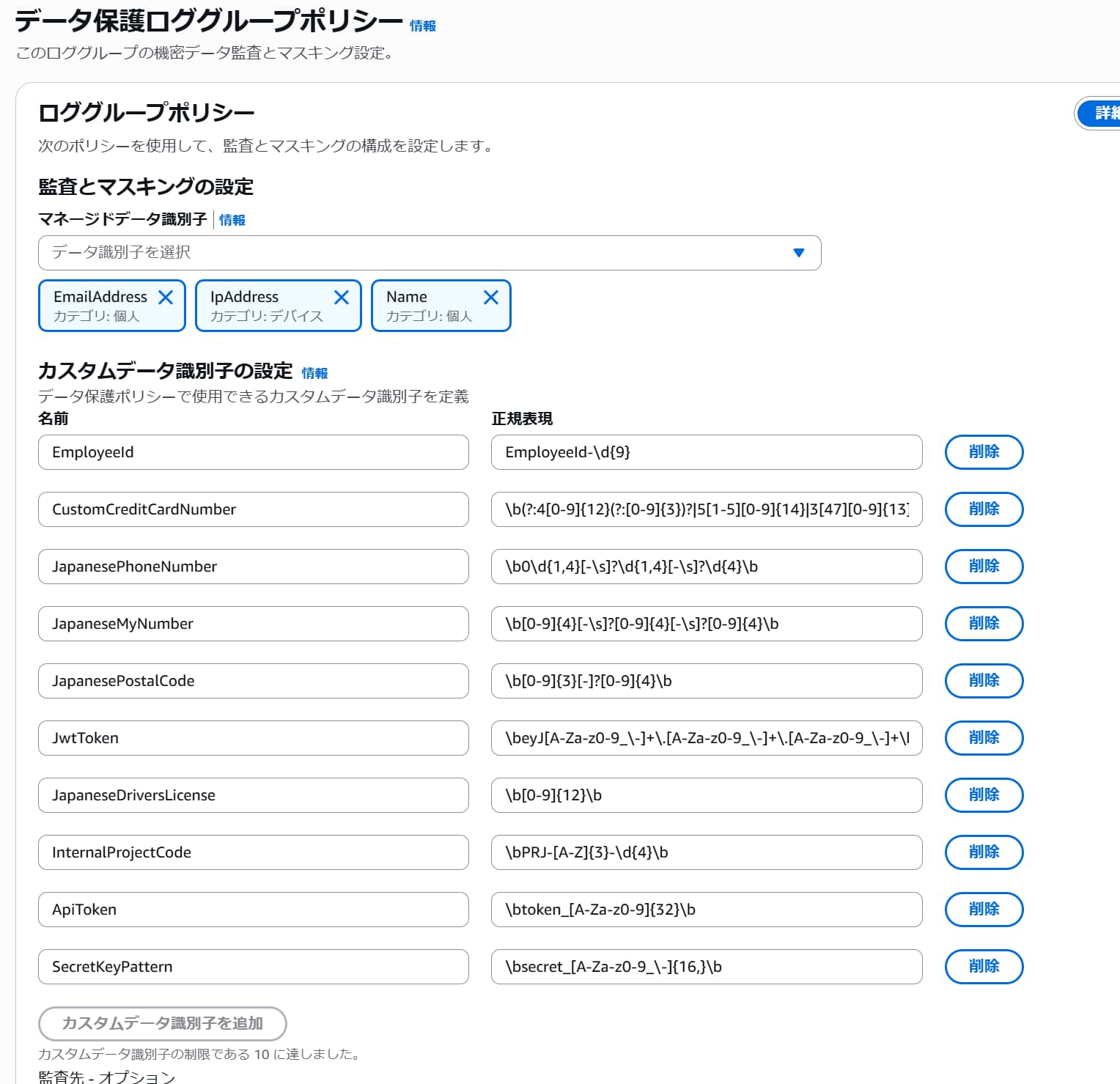Delete the CustomCreditCardNumber identifier row
This screenshot has height=1084, width=1120.
984,509
